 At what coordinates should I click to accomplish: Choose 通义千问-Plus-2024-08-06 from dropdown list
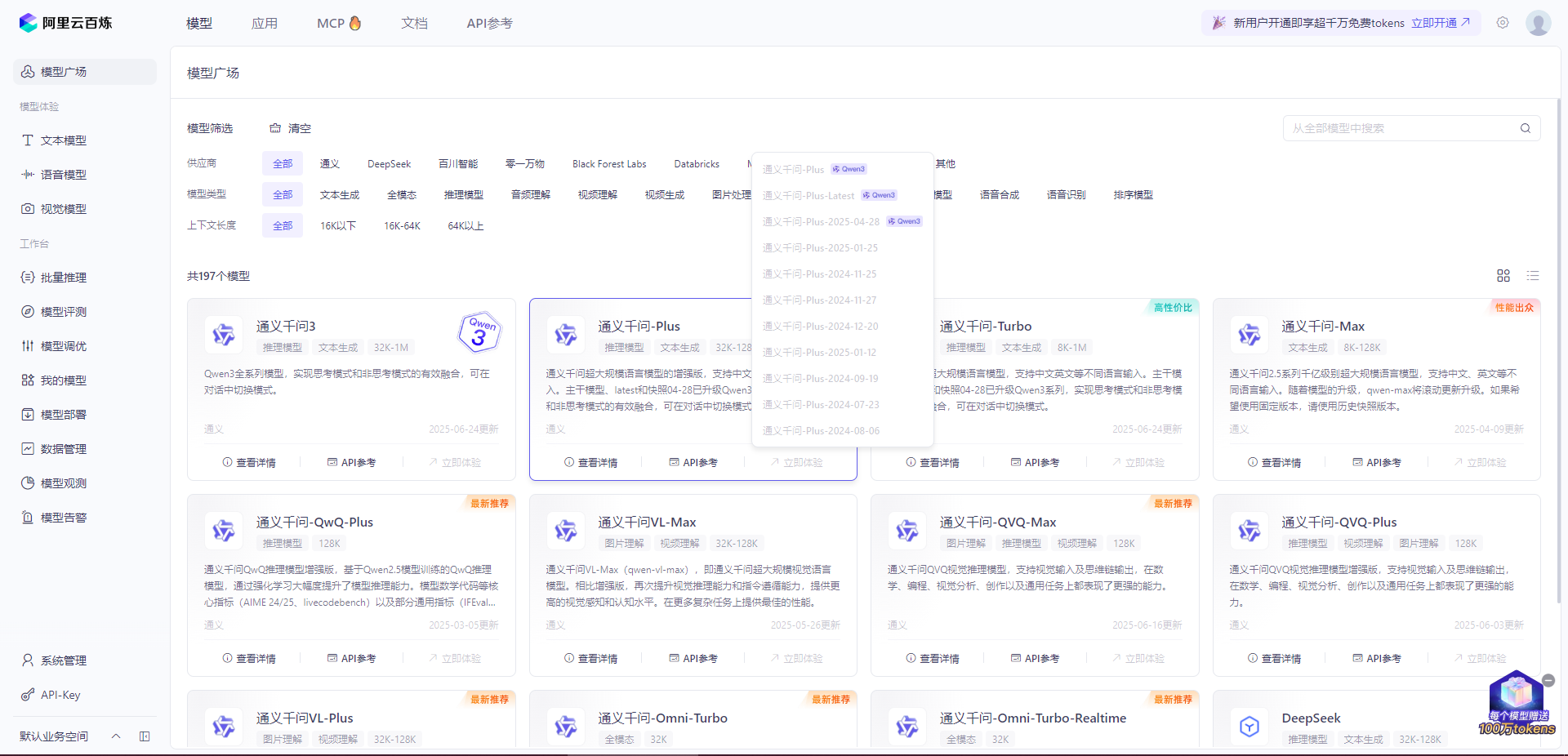pyautogui.click(x=843, y=431)
